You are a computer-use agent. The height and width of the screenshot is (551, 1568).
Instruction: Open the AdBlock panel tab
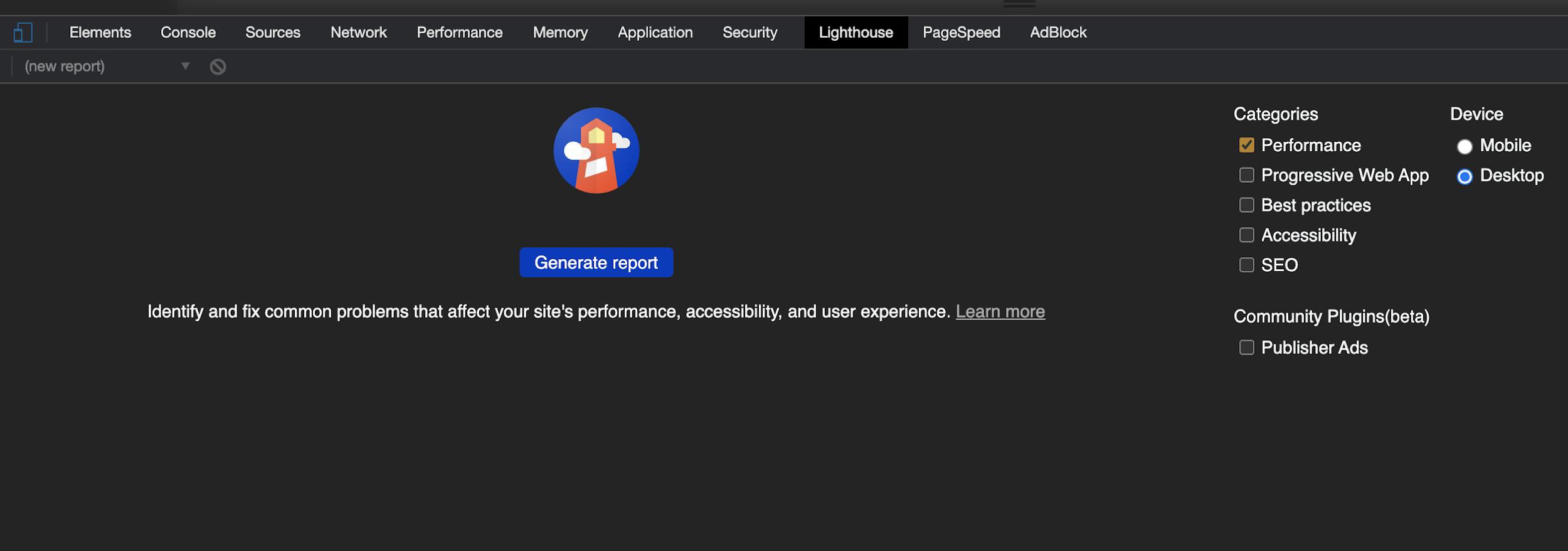click(1057, 33)
